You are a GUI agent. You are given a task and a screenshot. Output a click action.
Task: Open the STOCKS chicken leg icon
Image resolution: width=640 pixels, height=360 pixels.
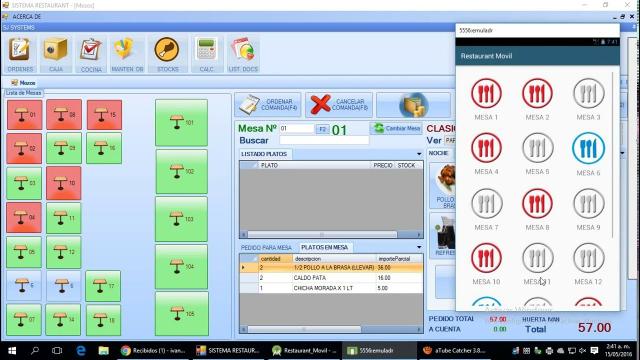click(167, 54)
